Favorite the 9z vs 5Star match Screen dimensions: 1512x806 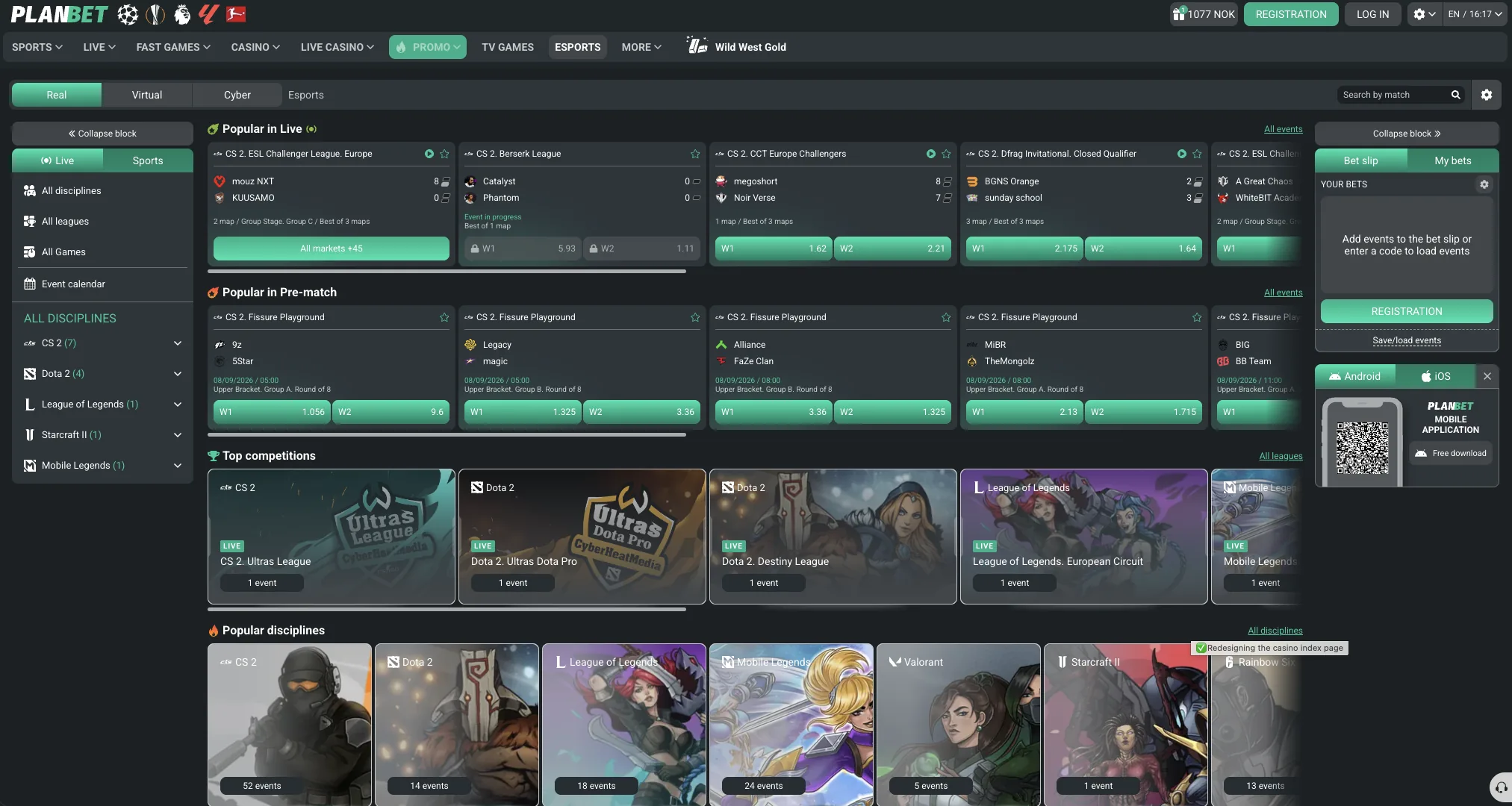pyautogui.click(x=444, y=317)
